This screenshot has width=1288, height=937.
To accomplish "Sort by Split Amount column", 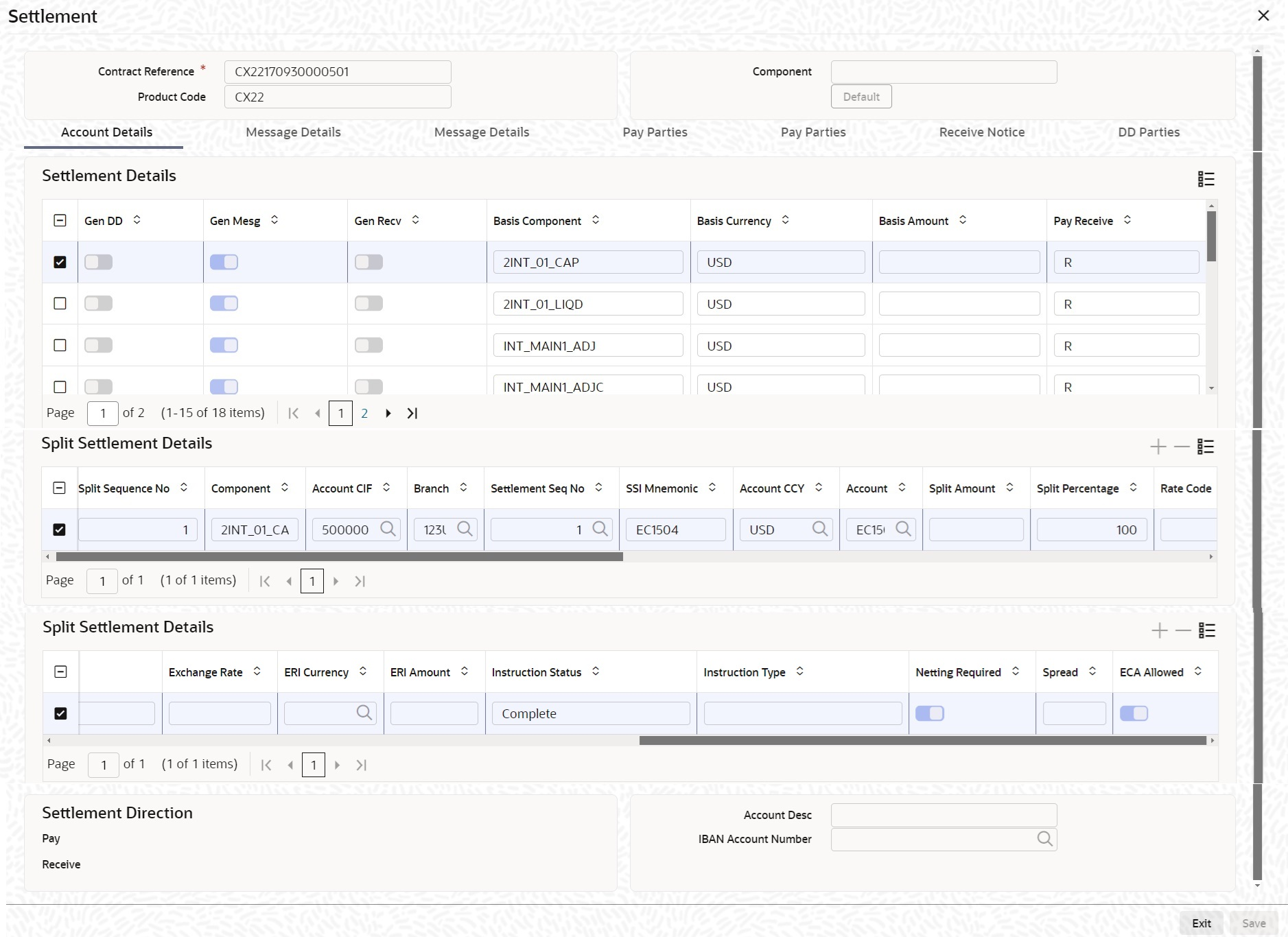I will (1010, 487).
